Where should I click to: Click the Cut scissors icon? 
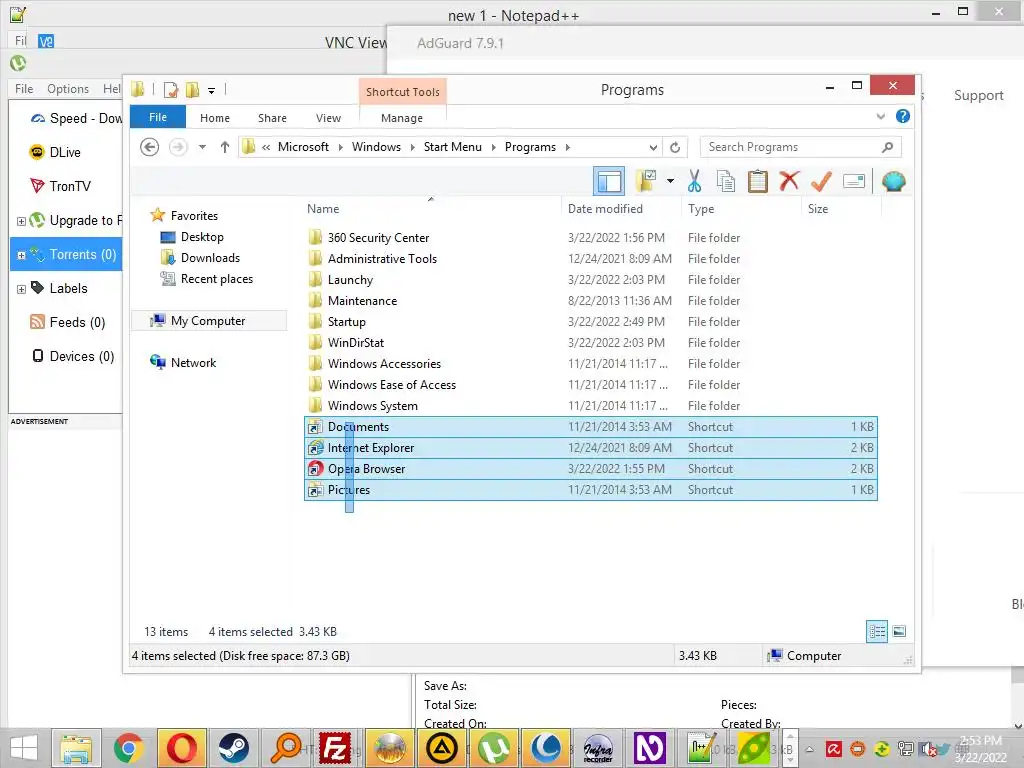tap(694, 181)
